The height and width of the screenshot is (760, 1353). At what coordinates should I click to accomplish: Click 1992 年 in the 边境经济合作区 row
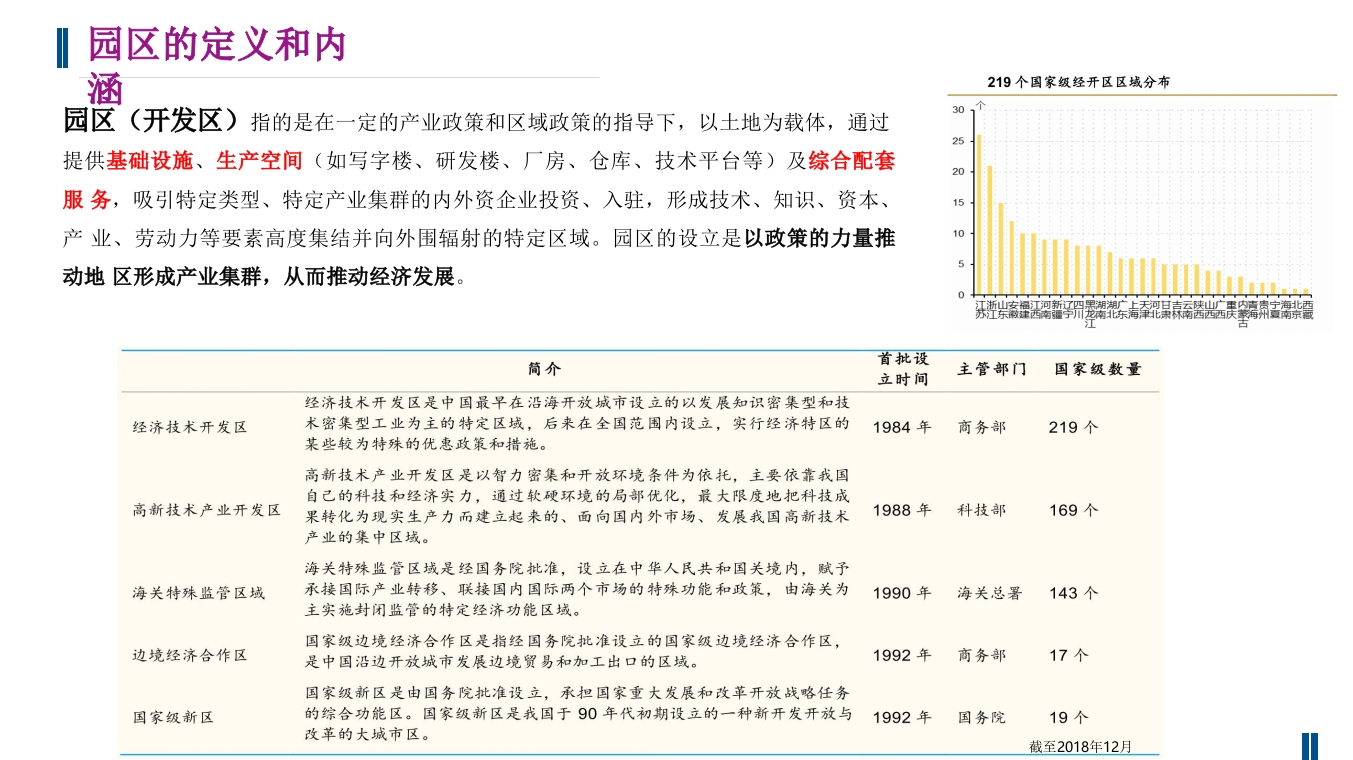902,656
